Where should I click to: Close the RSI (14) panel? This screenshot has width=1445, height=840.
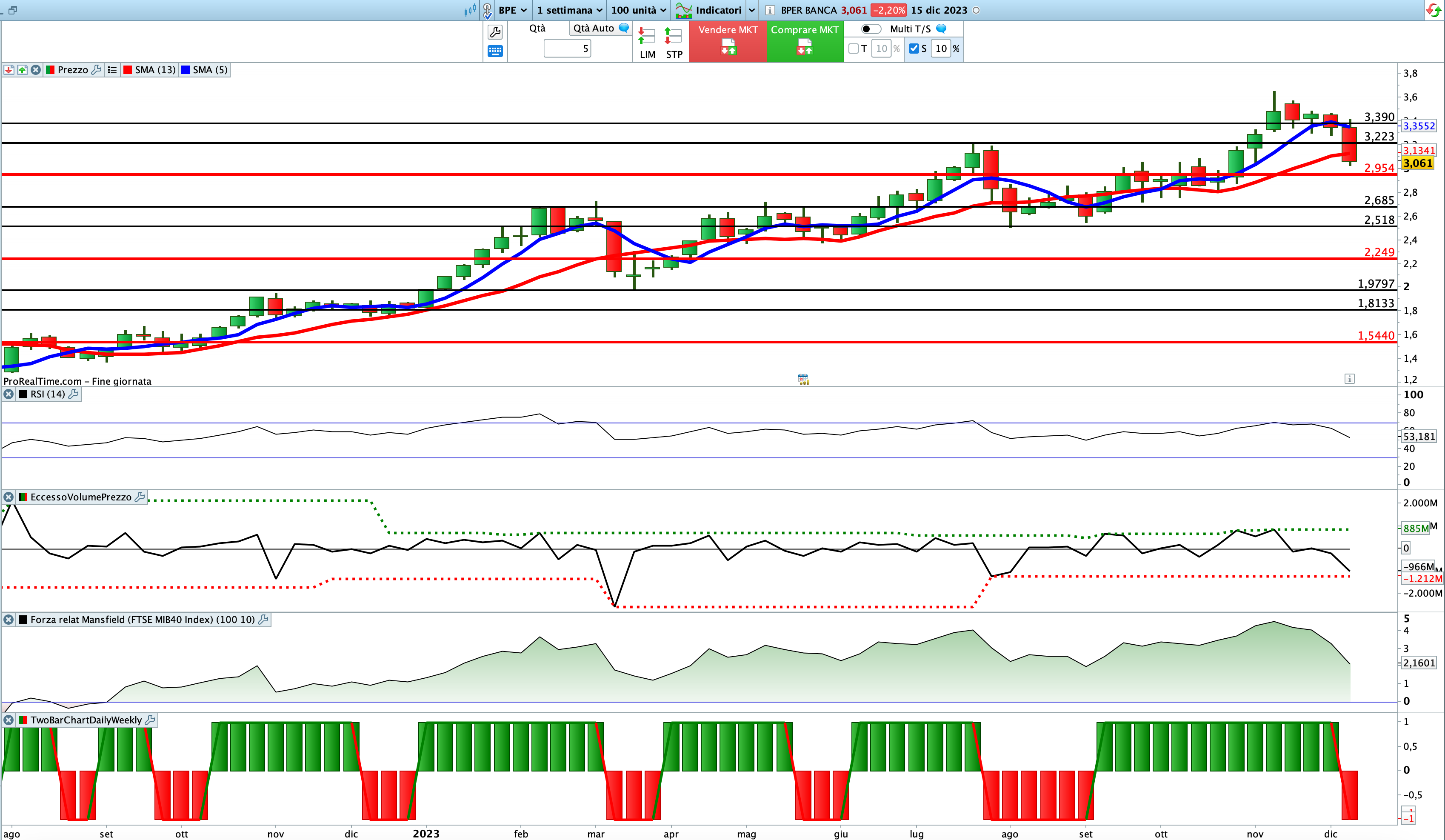[9, 394]
